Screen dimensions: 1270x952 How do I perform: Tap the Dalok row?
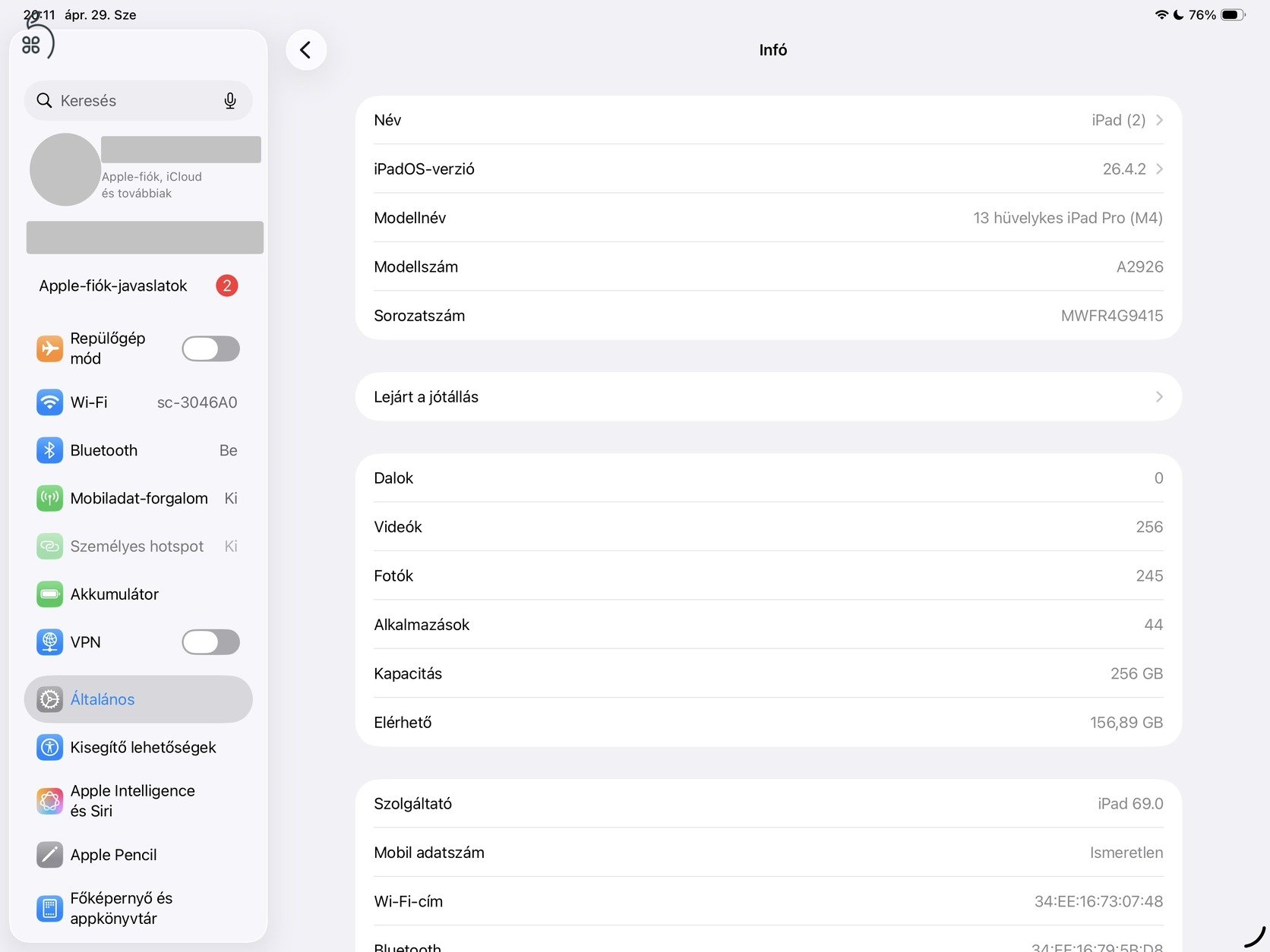point(769,478)
